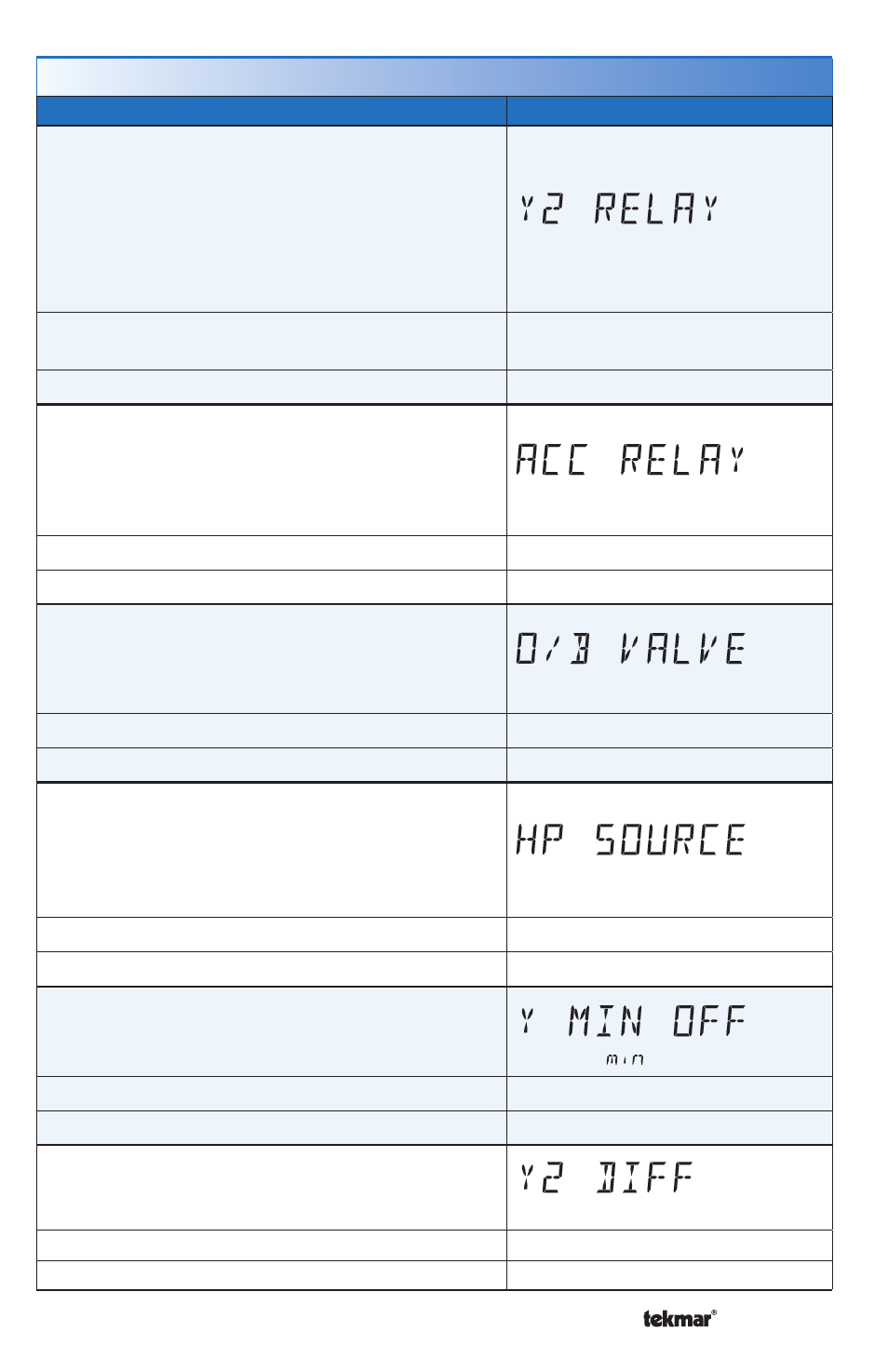Click the word SOURCE in the display
888x1372 pixels.
click(670, 840)
